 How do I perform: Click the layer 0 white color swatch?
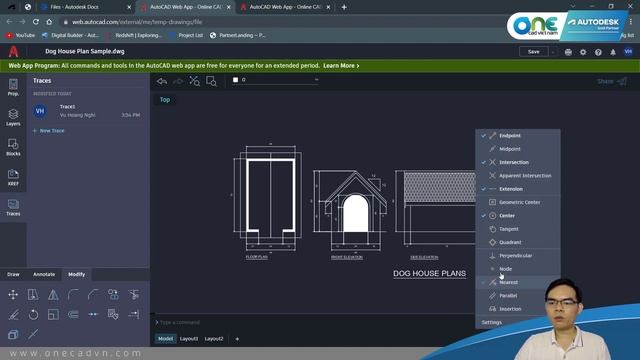(235, 80)
